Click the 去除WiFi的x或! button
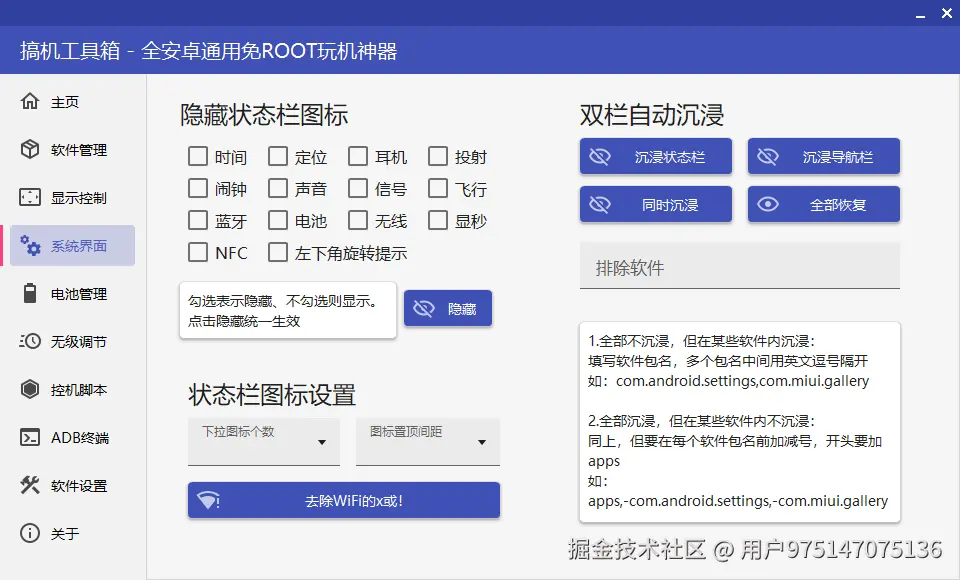This screenshot has height=580, width=960. click(343, 500)
